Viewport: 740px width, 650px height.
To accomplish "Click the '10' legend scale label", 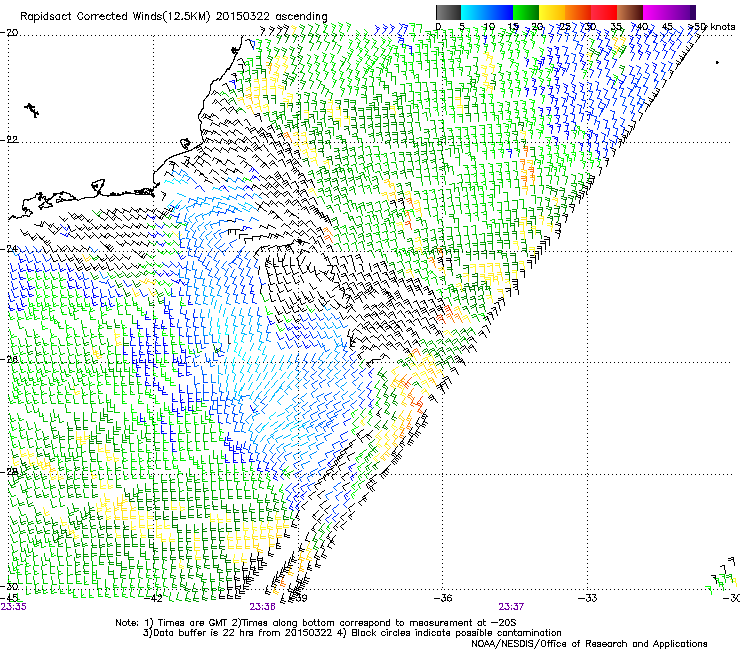I will point(489,27).
